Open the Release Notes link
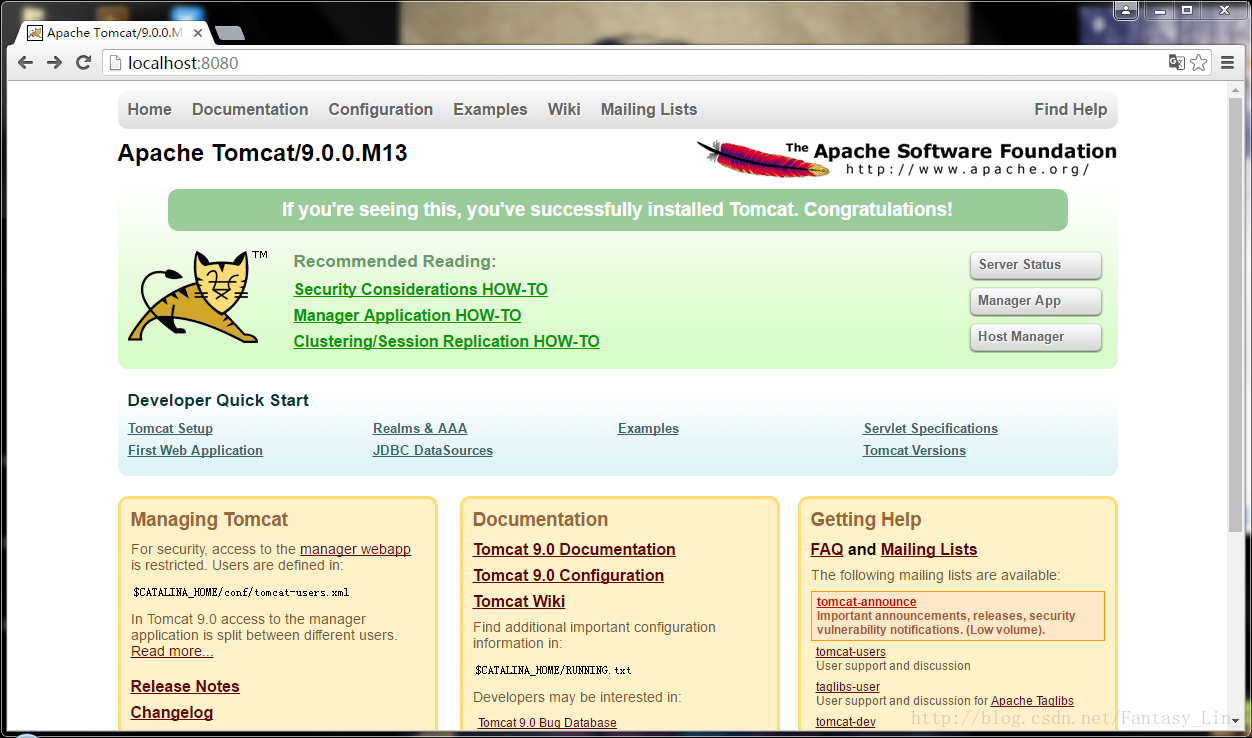Screen dimensions: 1252x738 tap(185, 686)
